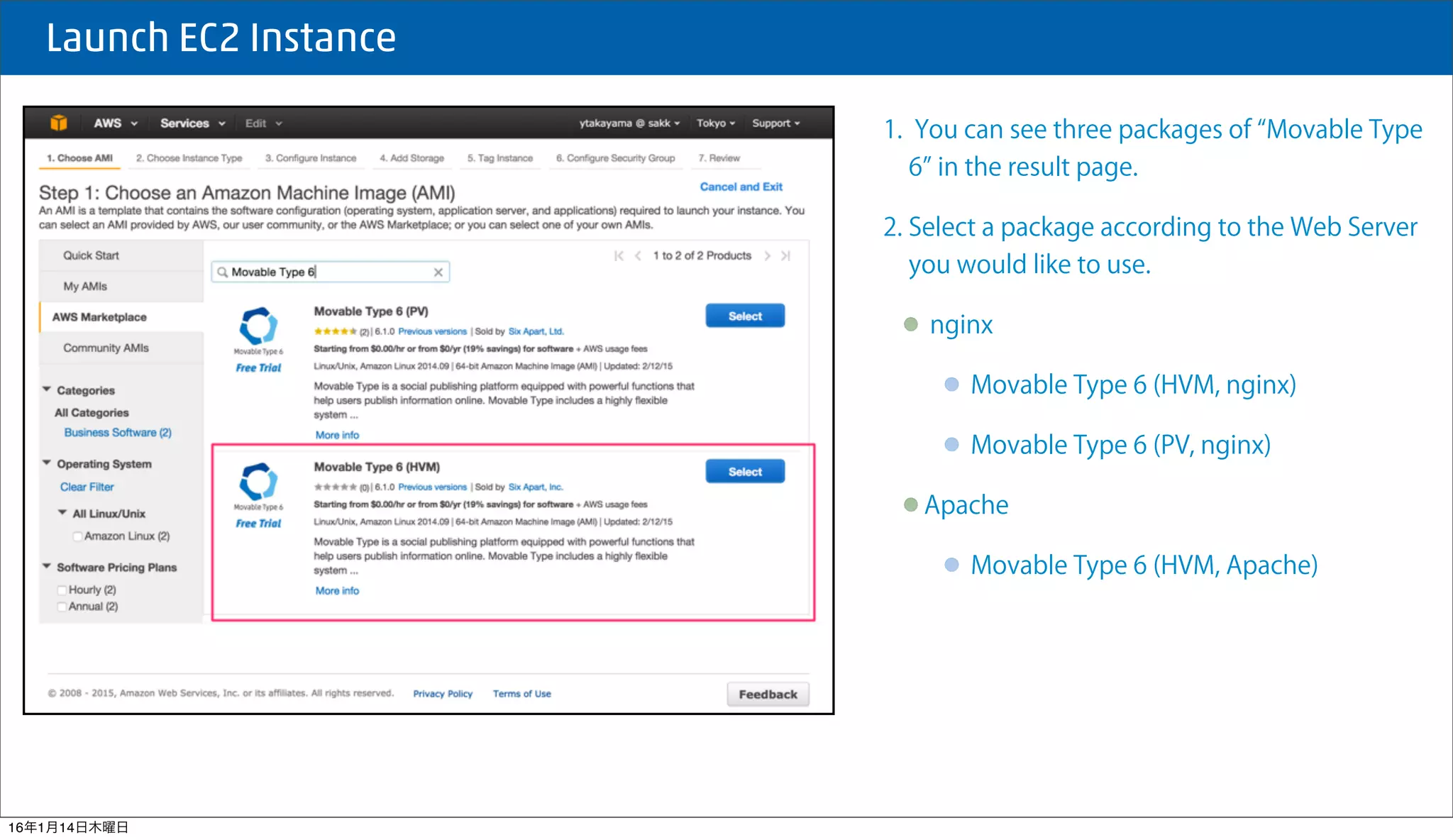Click star rating of Movable Type 6 (PV)
This screenshot has height=840, width=1453.
[x=335, y=331]
